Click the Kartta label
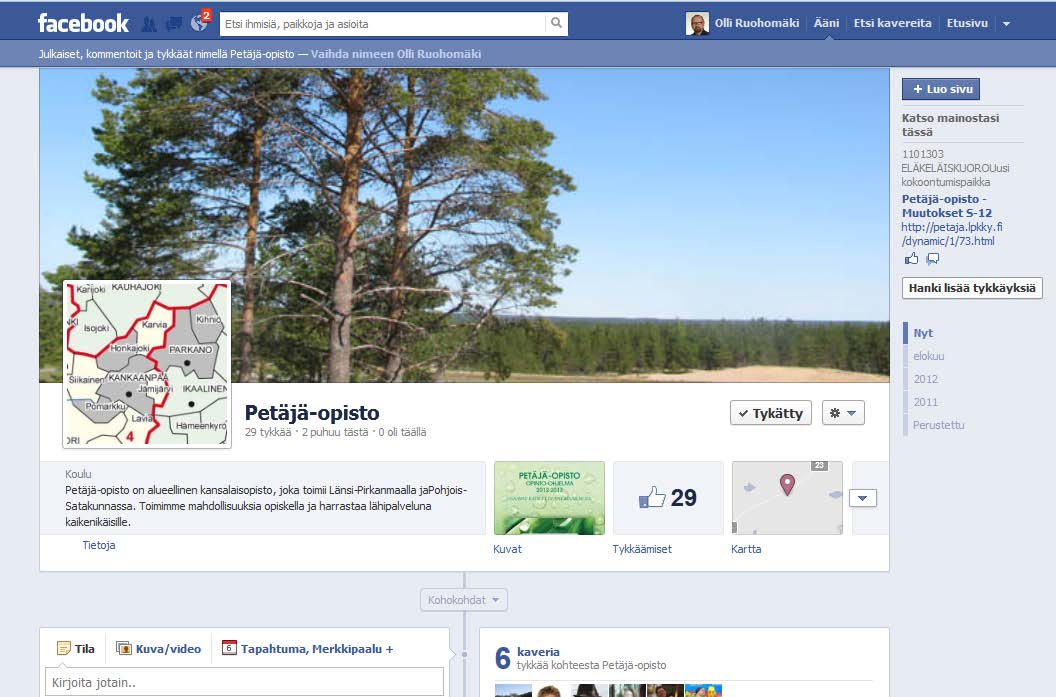This screenshot has width=1056, height=697. (746, 549)
